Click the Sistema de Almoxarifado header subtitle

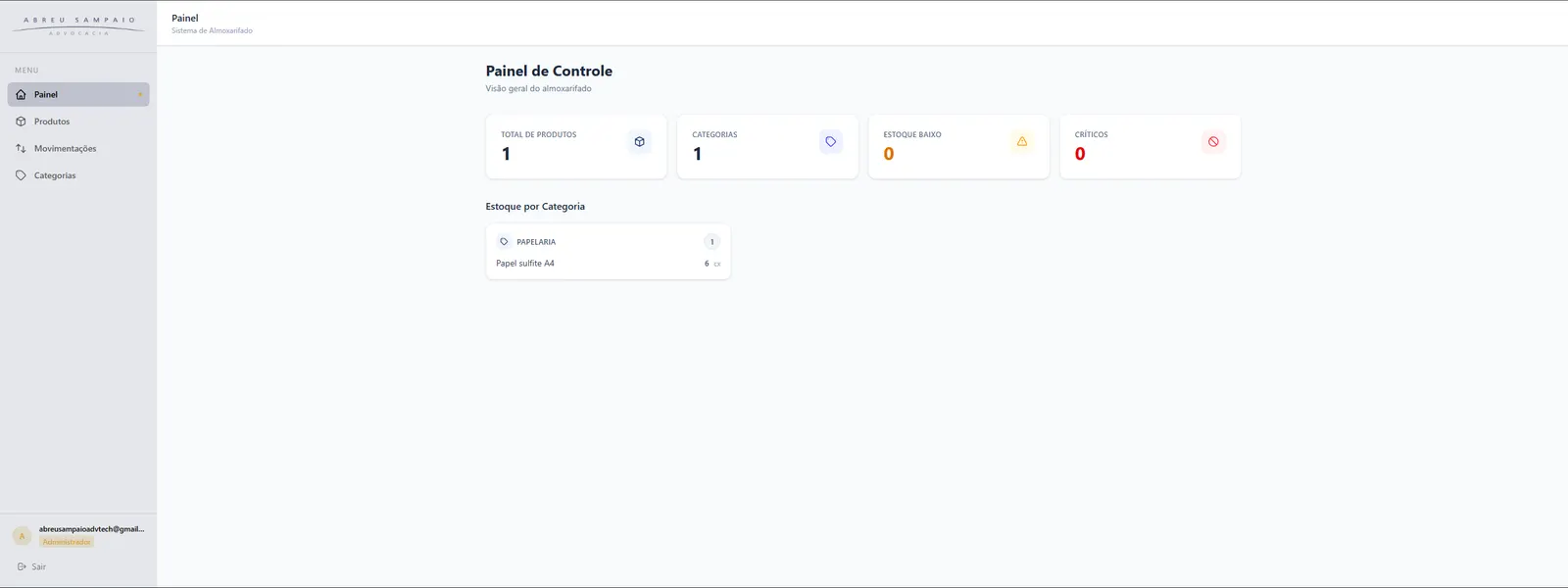pyautogui.click(x=212, y=31)
